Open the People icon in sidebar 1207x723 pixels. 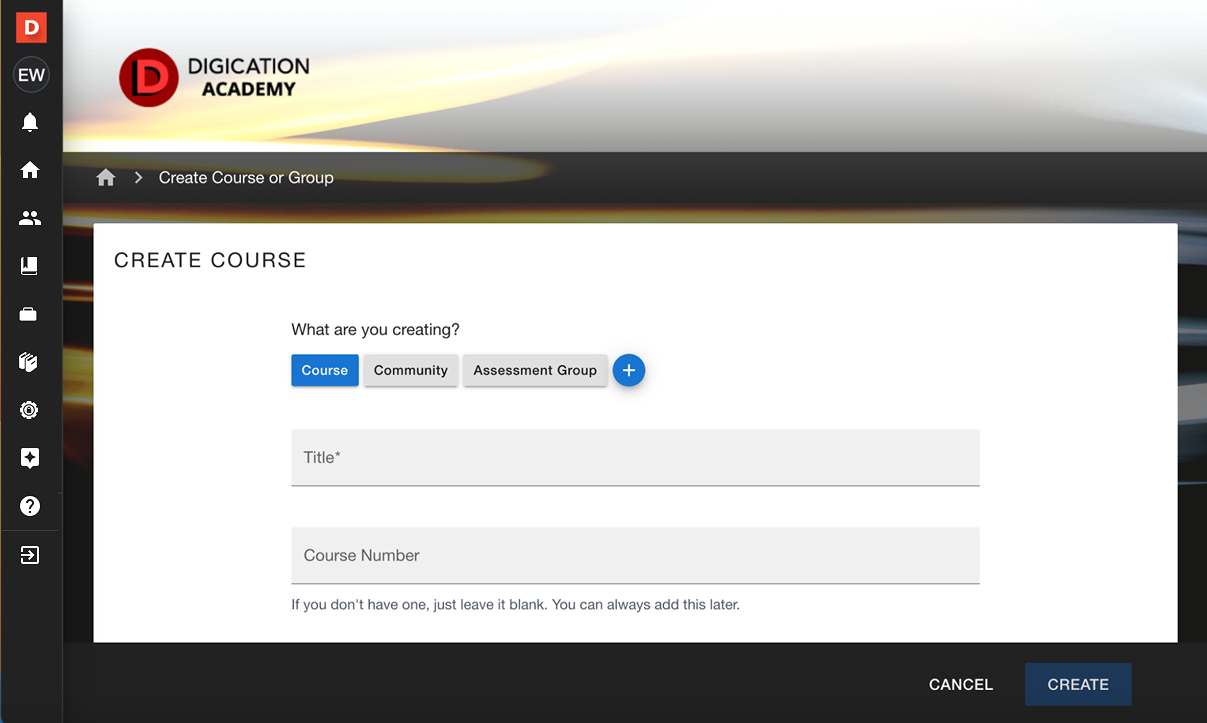(x=30, y=218)
